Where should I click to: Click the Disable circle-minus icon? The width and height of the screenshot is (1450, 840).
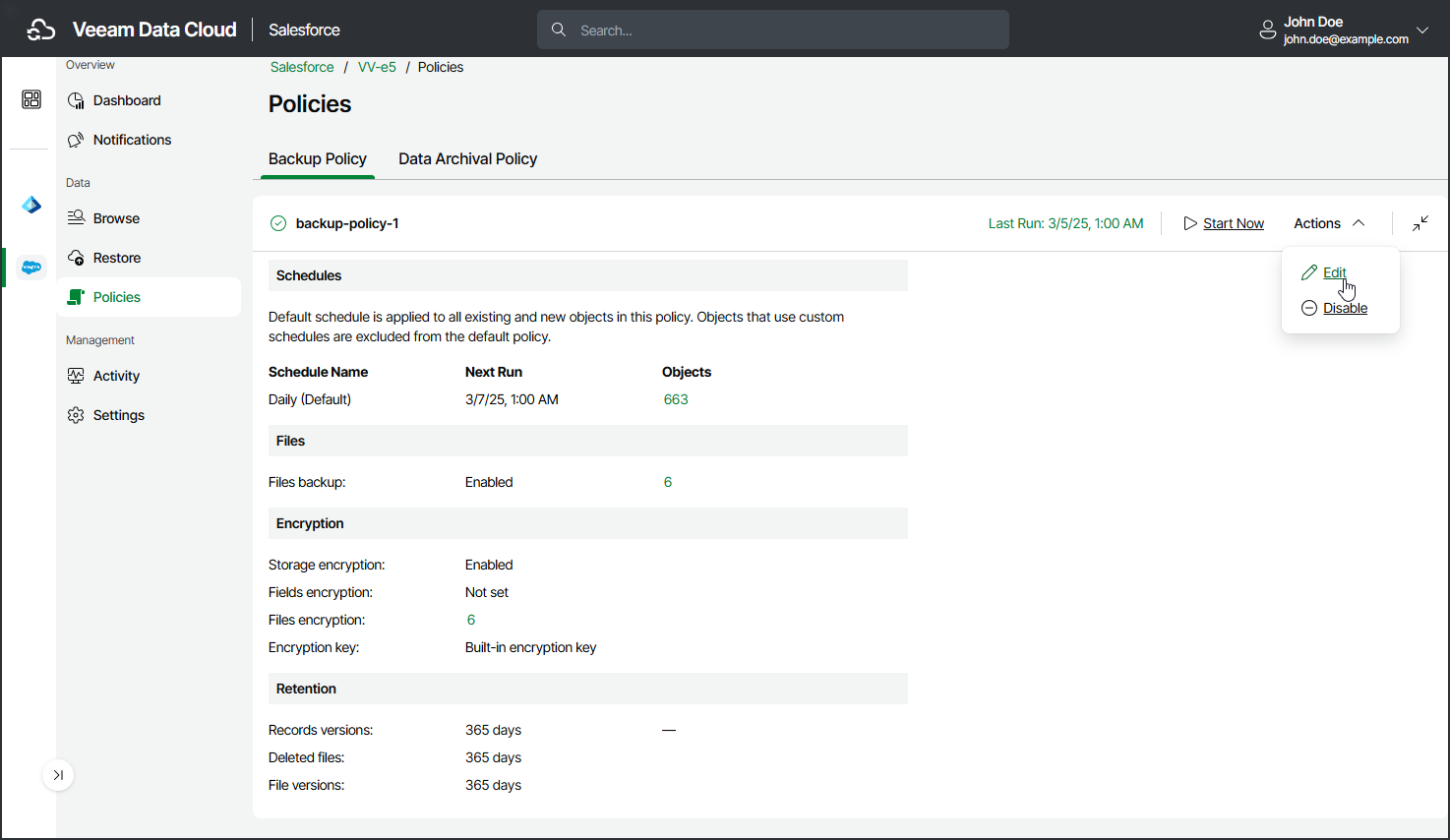[1309, 308]
